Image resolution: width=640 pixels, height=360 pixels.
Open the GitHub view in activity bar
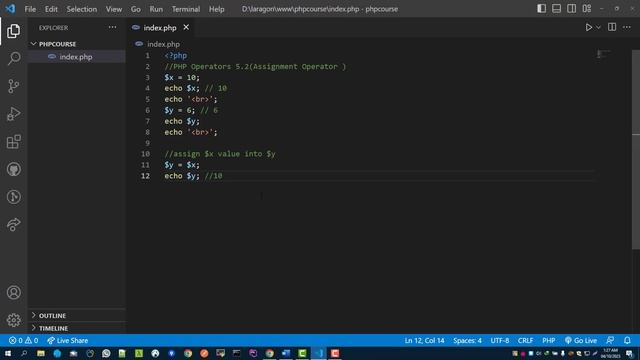pos(13,169)
